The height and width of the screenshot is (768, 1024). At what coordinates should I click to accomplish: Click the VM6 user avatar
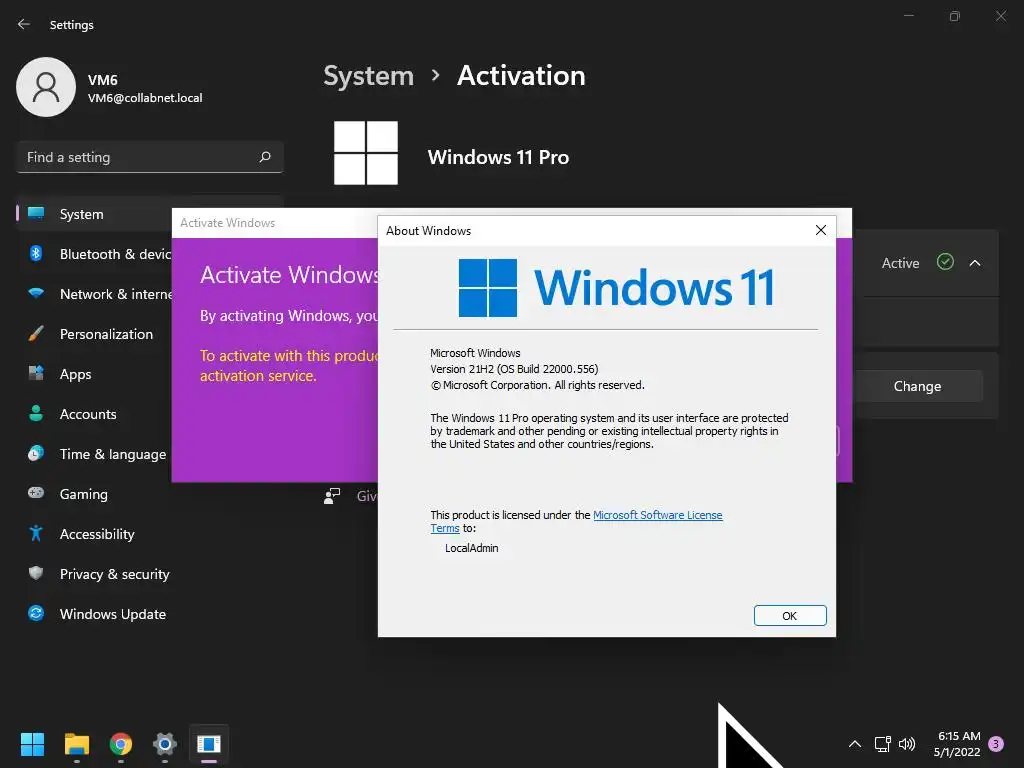[x=46, y=87]
